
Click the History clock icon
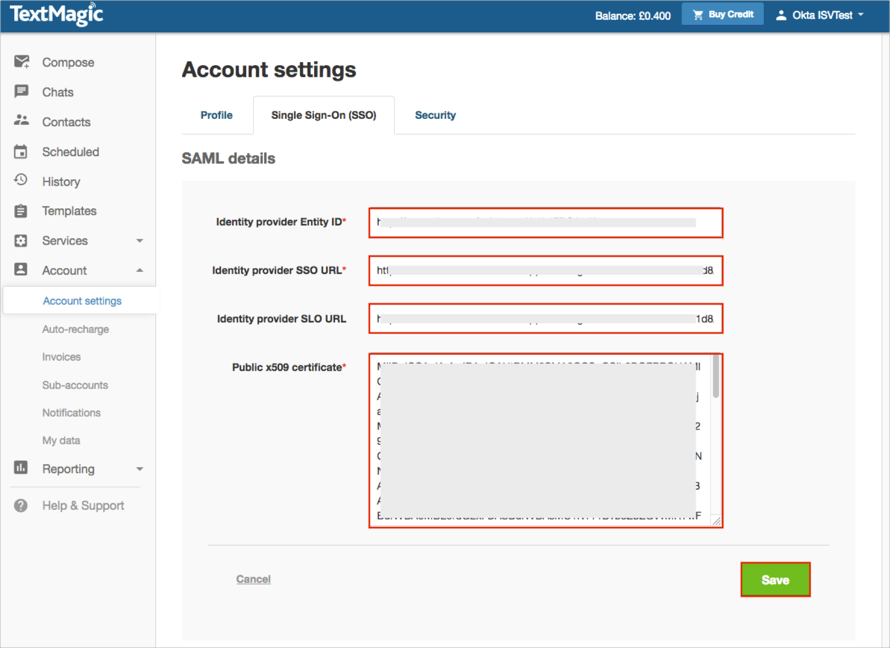click(x=21, y=181)
